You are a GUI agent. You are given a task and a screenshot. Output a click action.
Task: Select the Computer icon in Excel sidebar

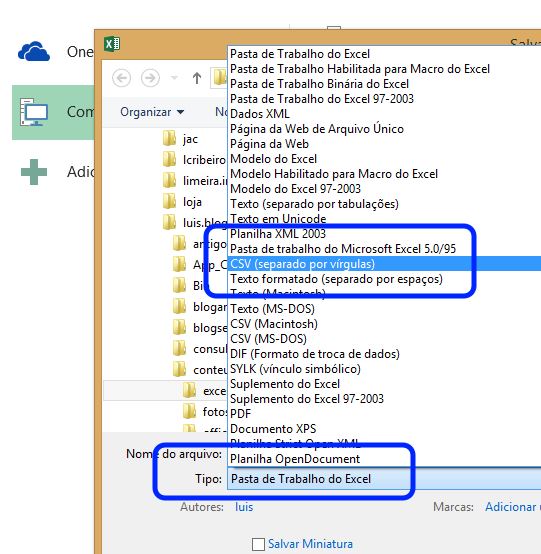(x=34, y=112)
